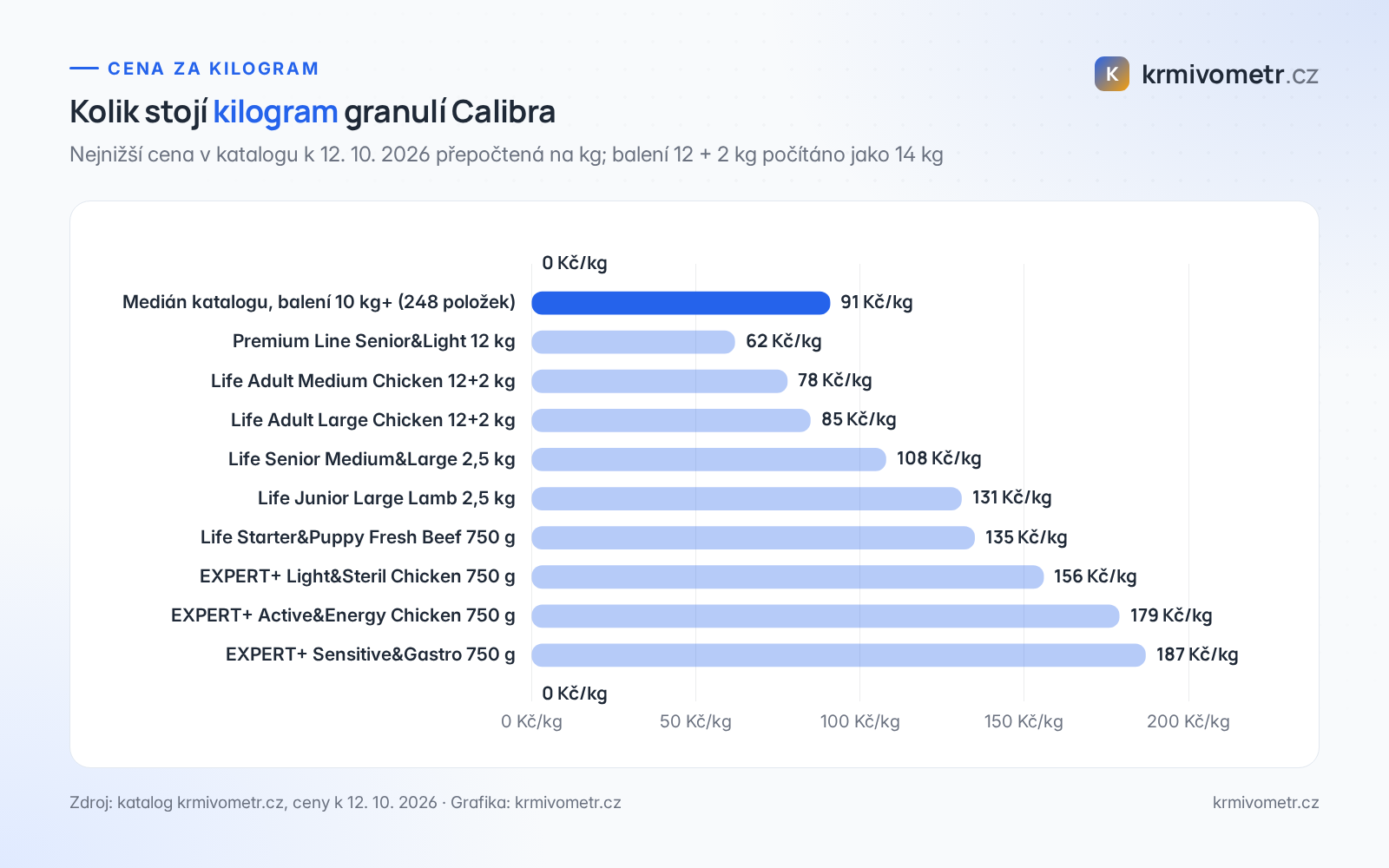Click the 'EXPERT+ Active&Energy Chicken 750 g' label
Screen dimensions: 1389x868
coord(343,615)
